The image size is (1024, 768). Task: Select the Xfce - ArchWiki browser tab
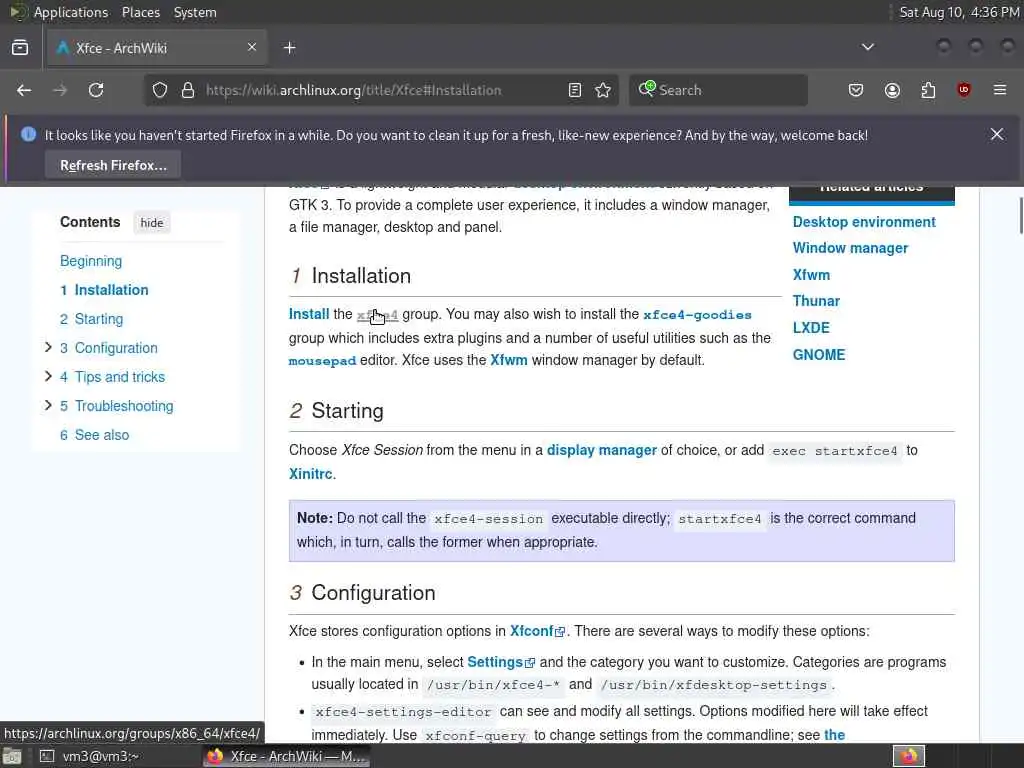tap(157, 48)
